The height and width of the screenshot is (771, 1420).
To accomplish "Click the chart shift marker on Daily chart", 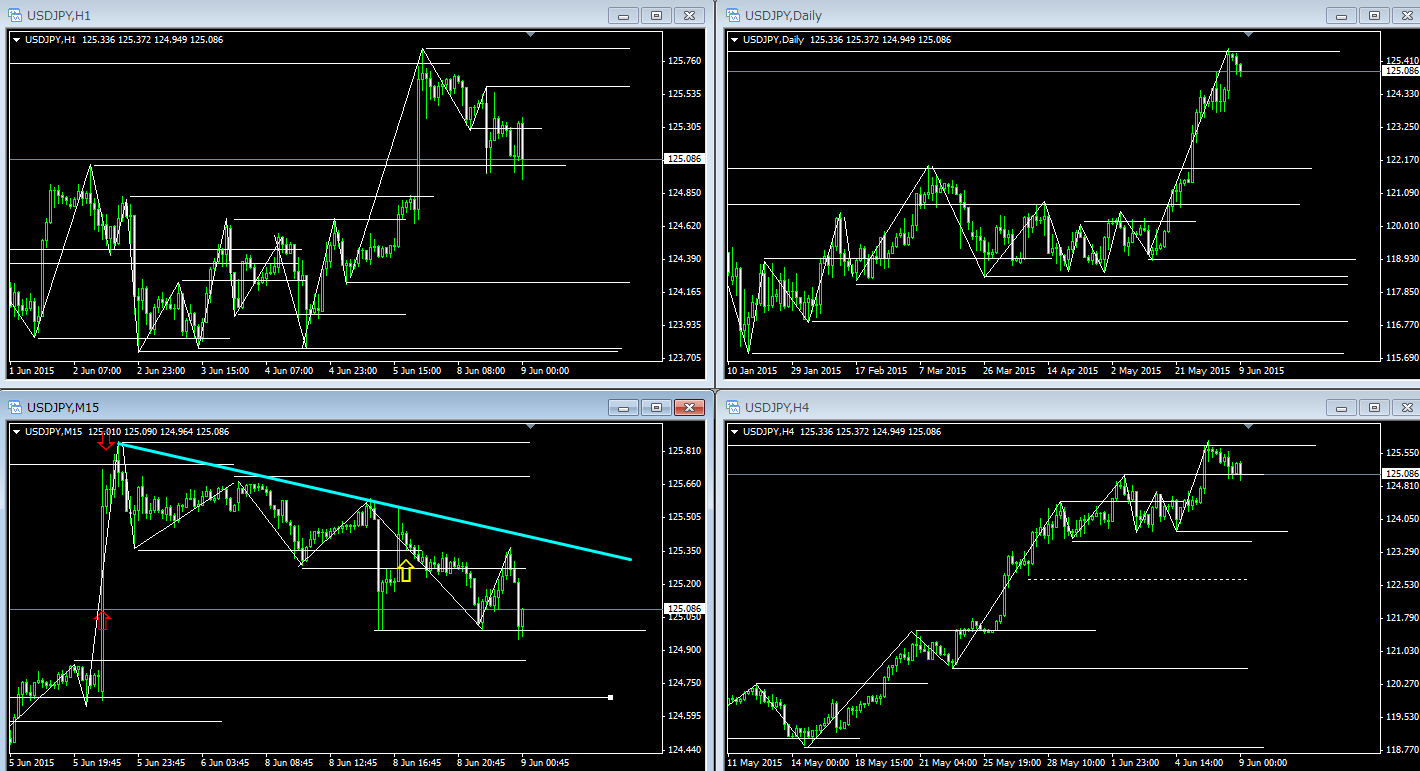I will point(1248,35).
